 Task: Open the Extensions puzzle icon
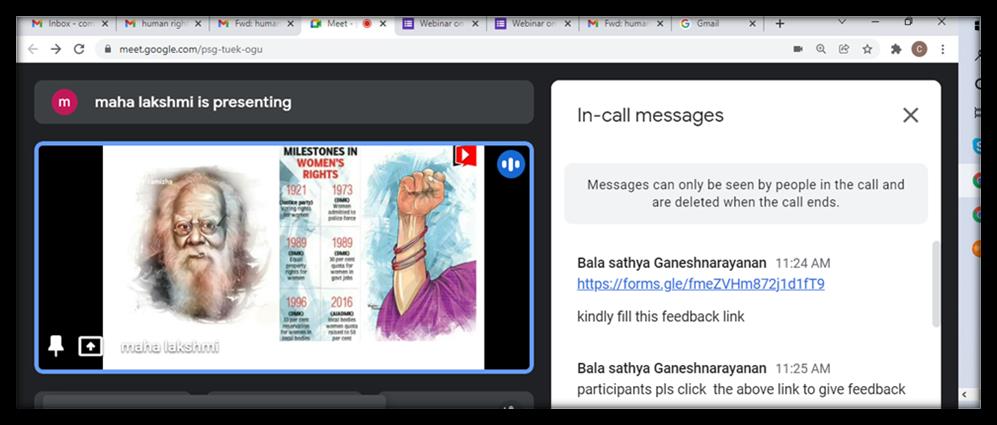pos(896,49)
